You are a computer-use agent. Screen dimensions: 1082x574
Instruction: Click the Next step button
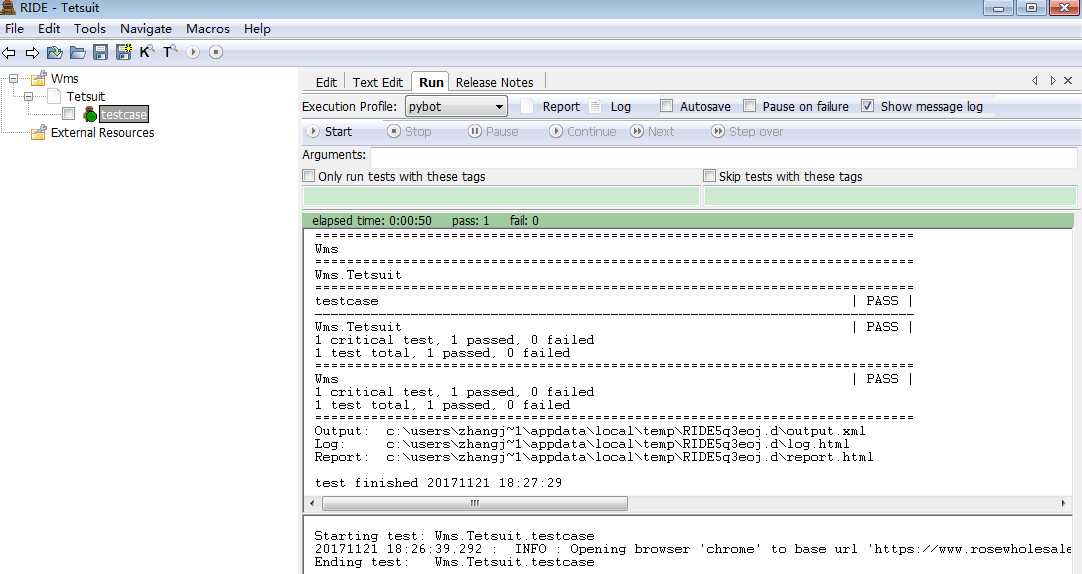(x=652, y=131)
